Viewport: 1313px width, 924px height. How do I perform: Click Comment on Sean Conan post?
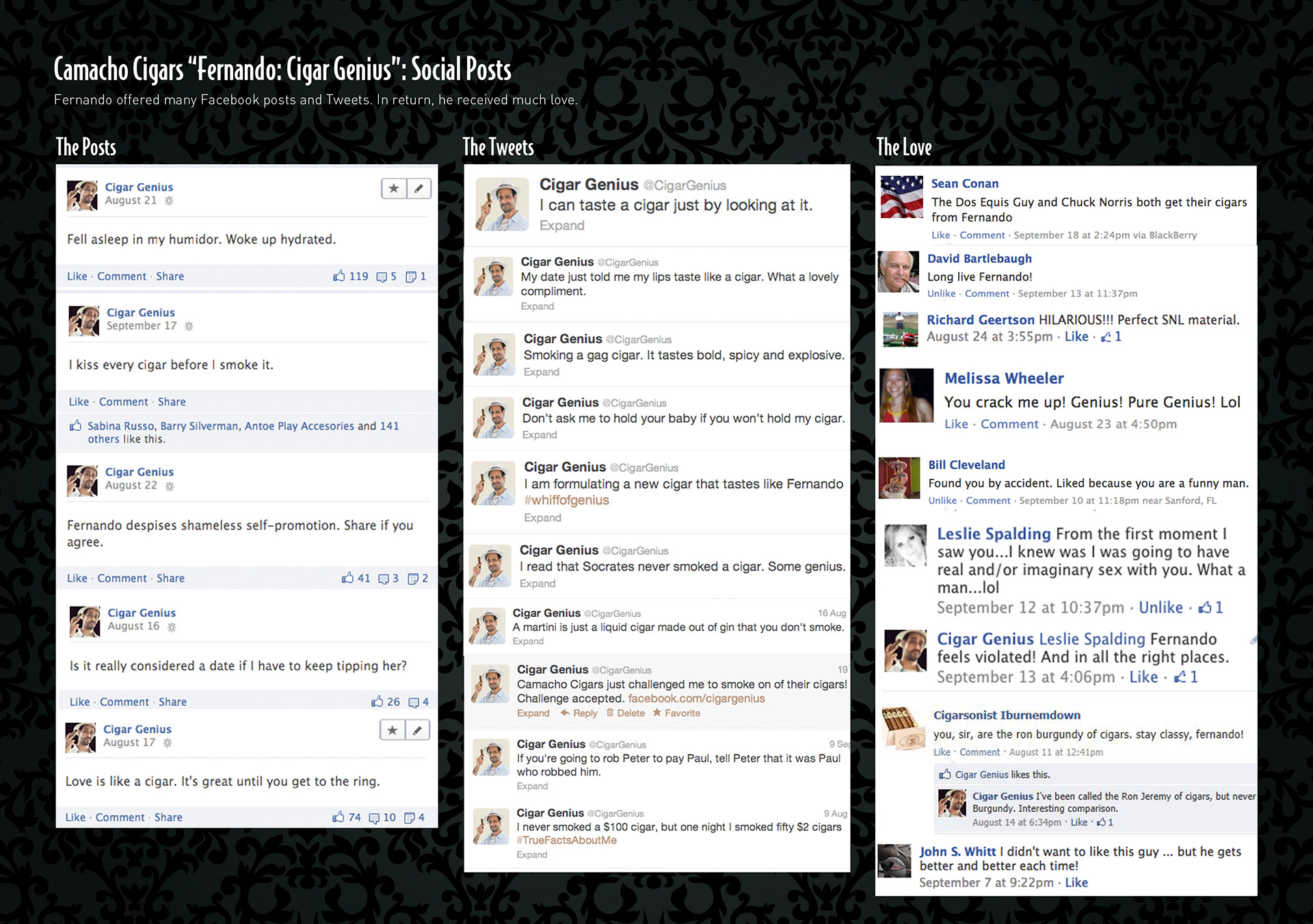983,235
